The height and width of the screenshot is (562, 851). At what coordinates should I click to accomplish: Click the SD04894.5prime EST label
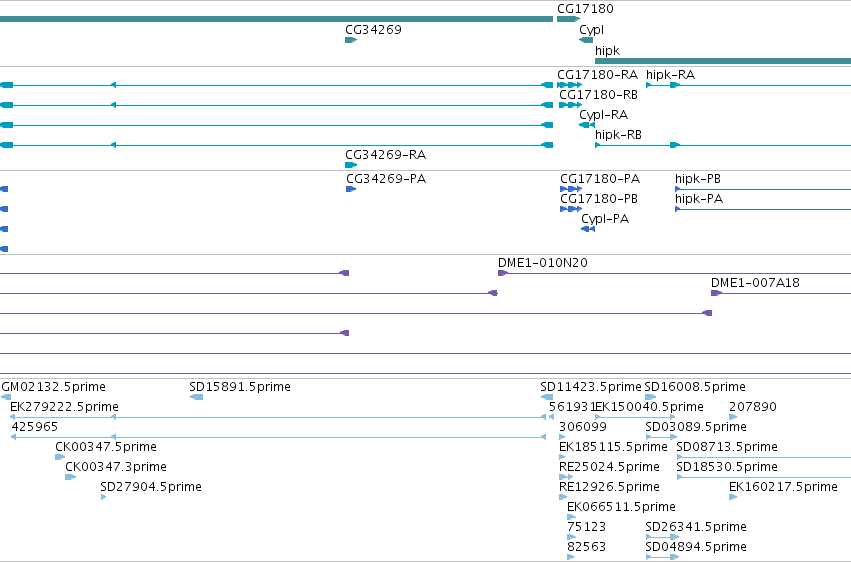tap(696, 547)
